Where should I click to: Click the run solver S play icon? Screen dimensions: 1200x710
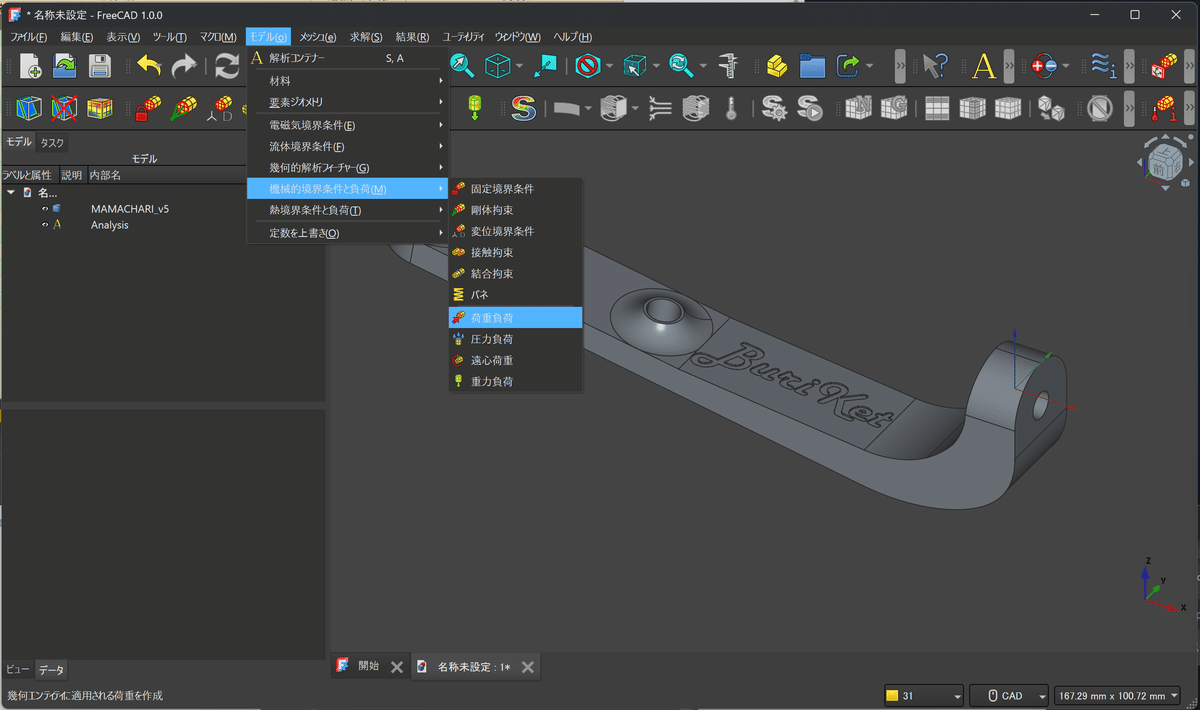[x=808, y=108]
